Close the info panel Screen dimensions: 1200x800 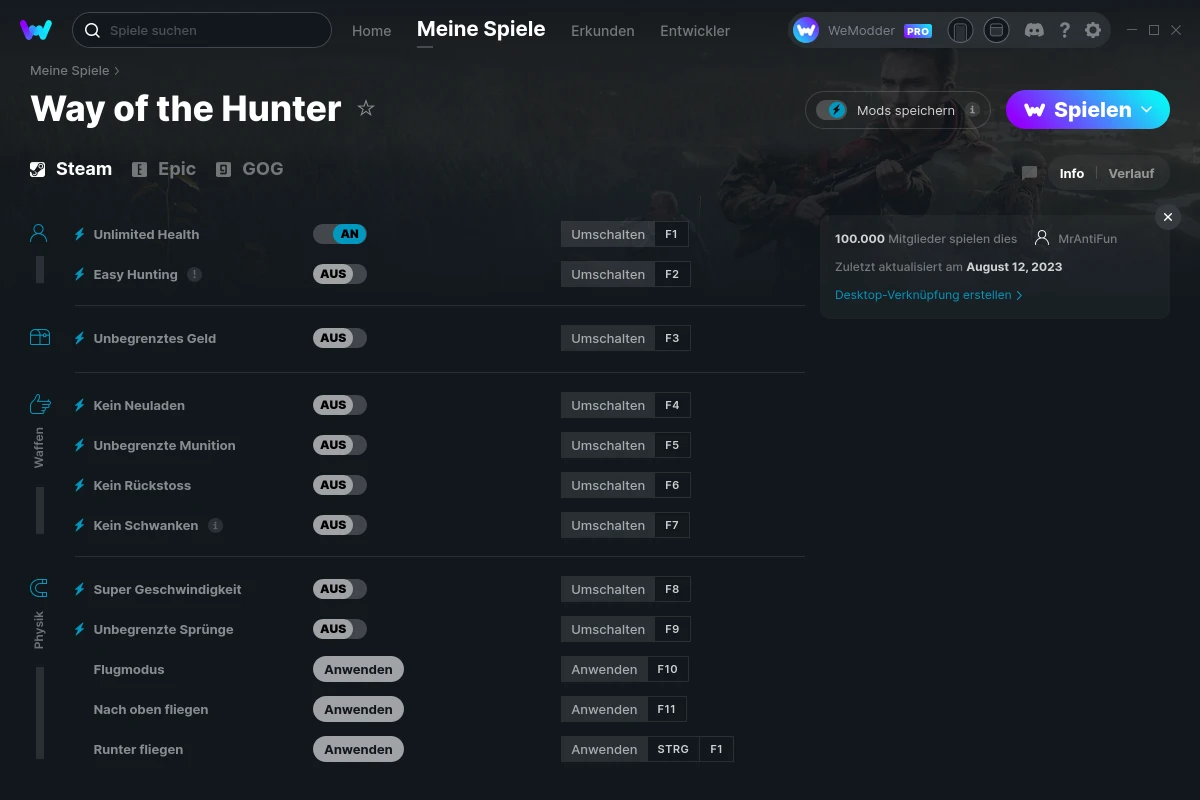[x=1167, y=217]
